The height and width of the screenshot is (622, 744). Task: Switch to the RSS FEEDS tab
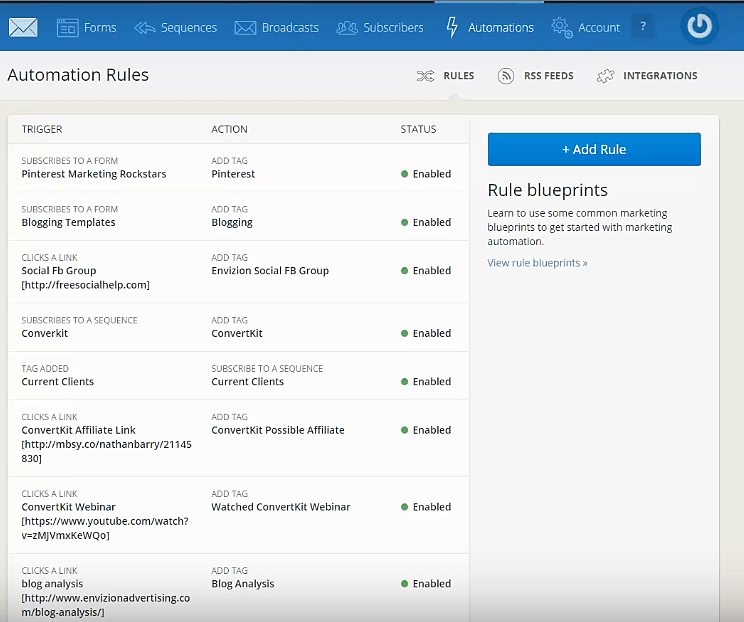tap(549, 76)
